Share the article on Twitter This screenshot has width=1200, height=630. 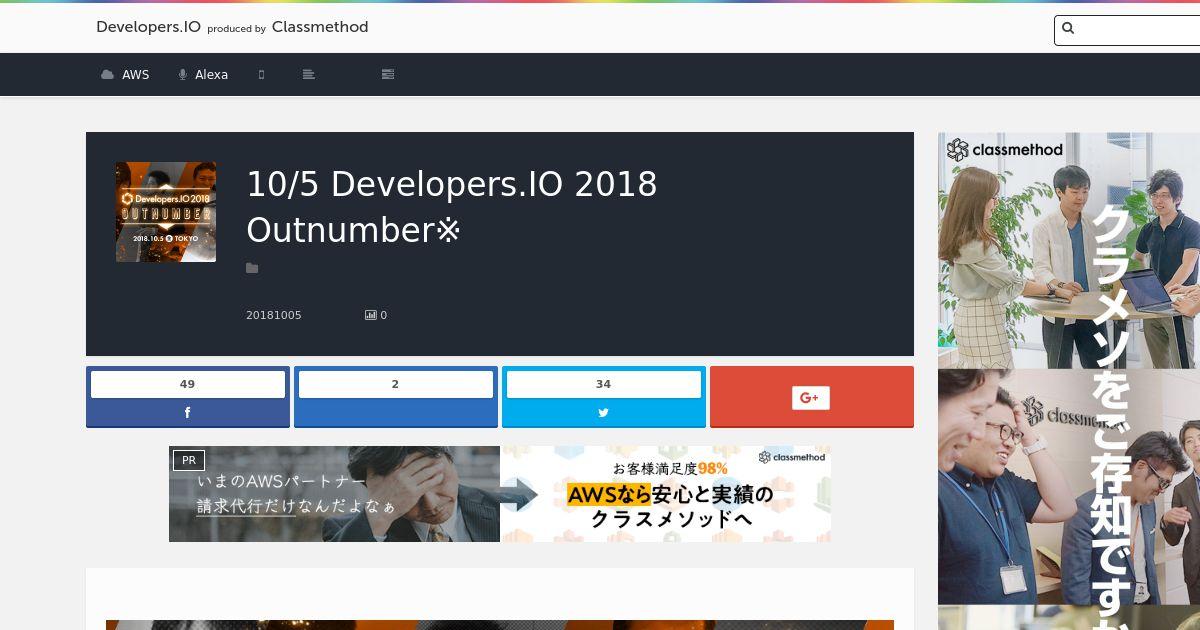(604, 397)
